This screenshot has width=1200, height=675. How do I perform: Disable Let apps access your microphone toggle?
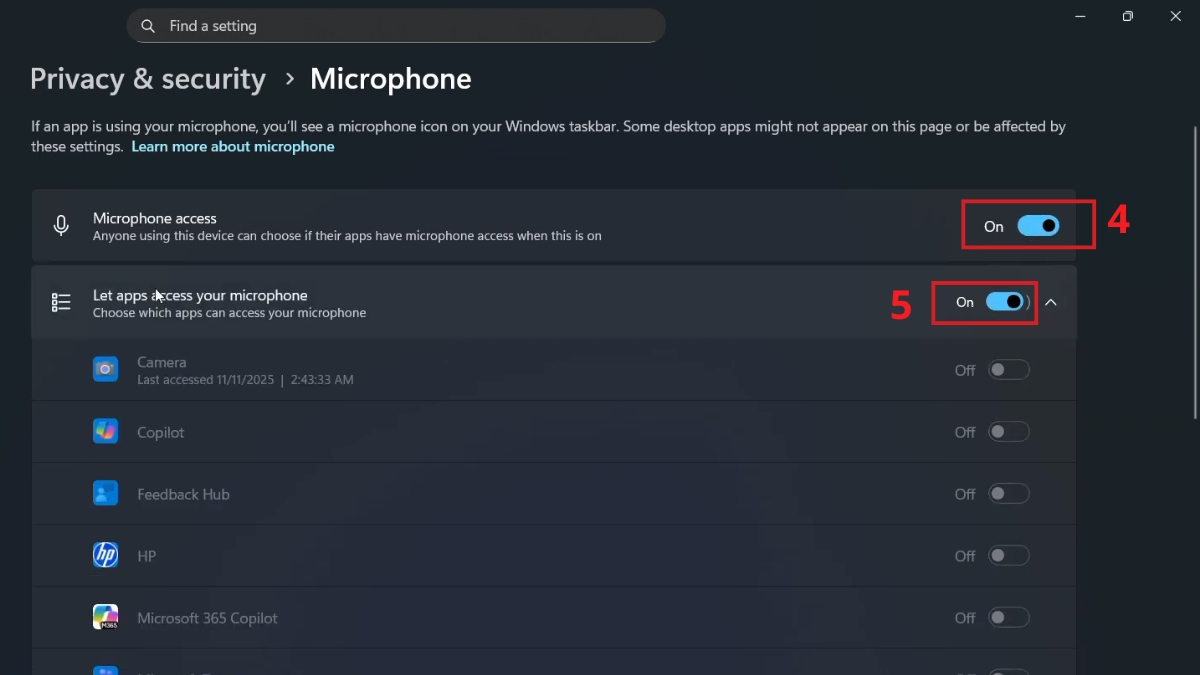point(1005,302)
